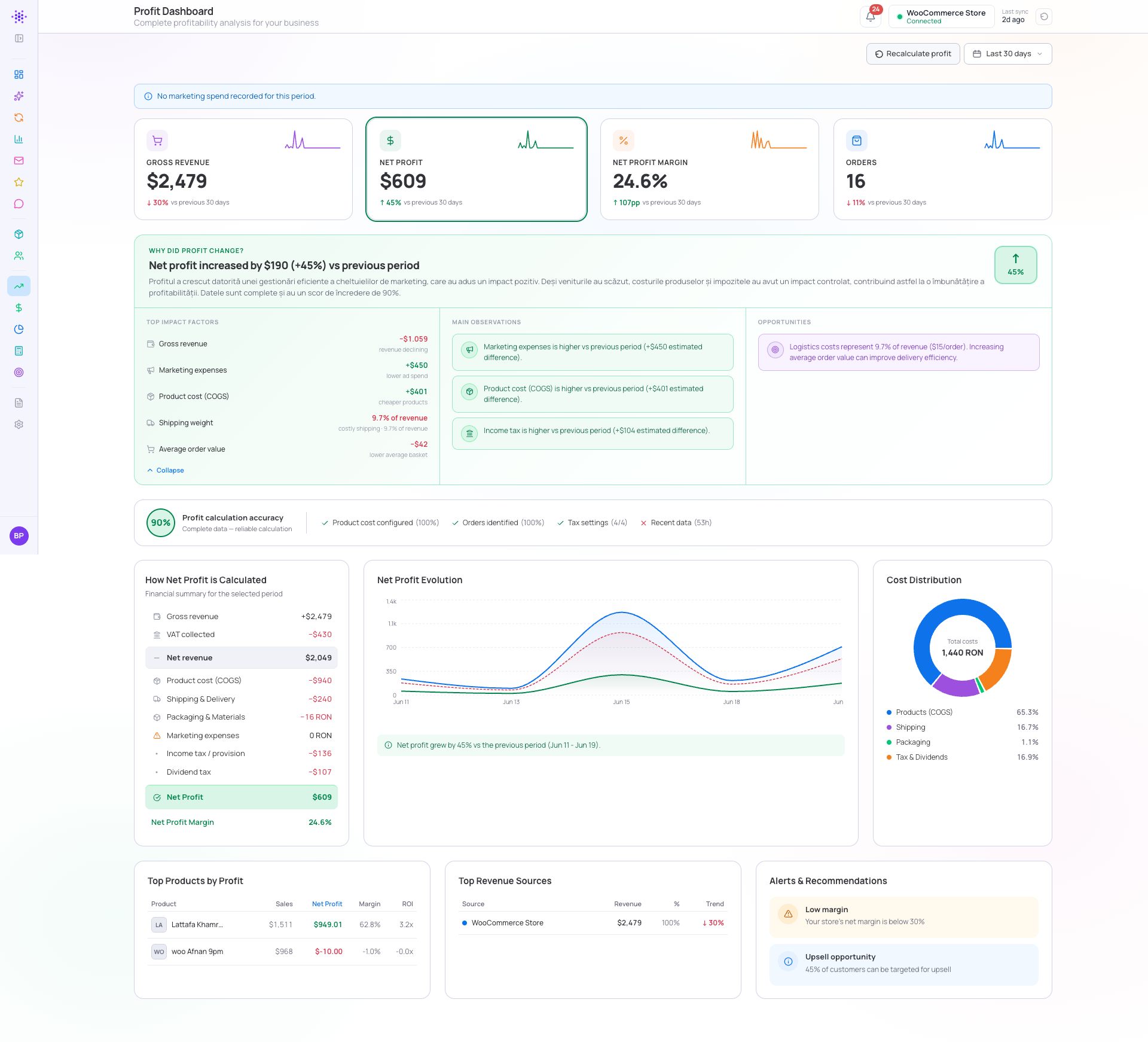
Task: Open the woo Afnan 9pm product row
Action: coord(282,952)
